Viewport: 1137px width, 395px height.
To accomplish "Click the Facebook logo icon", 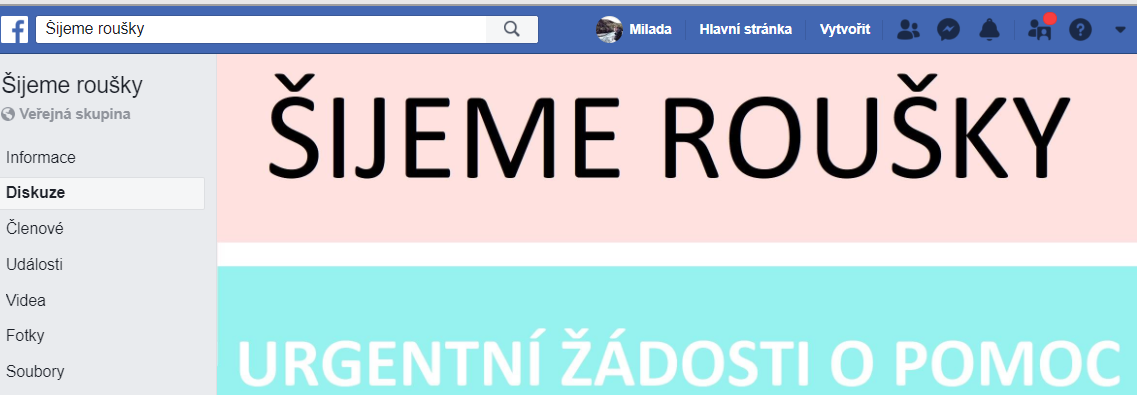I will (x=15, y=30).
